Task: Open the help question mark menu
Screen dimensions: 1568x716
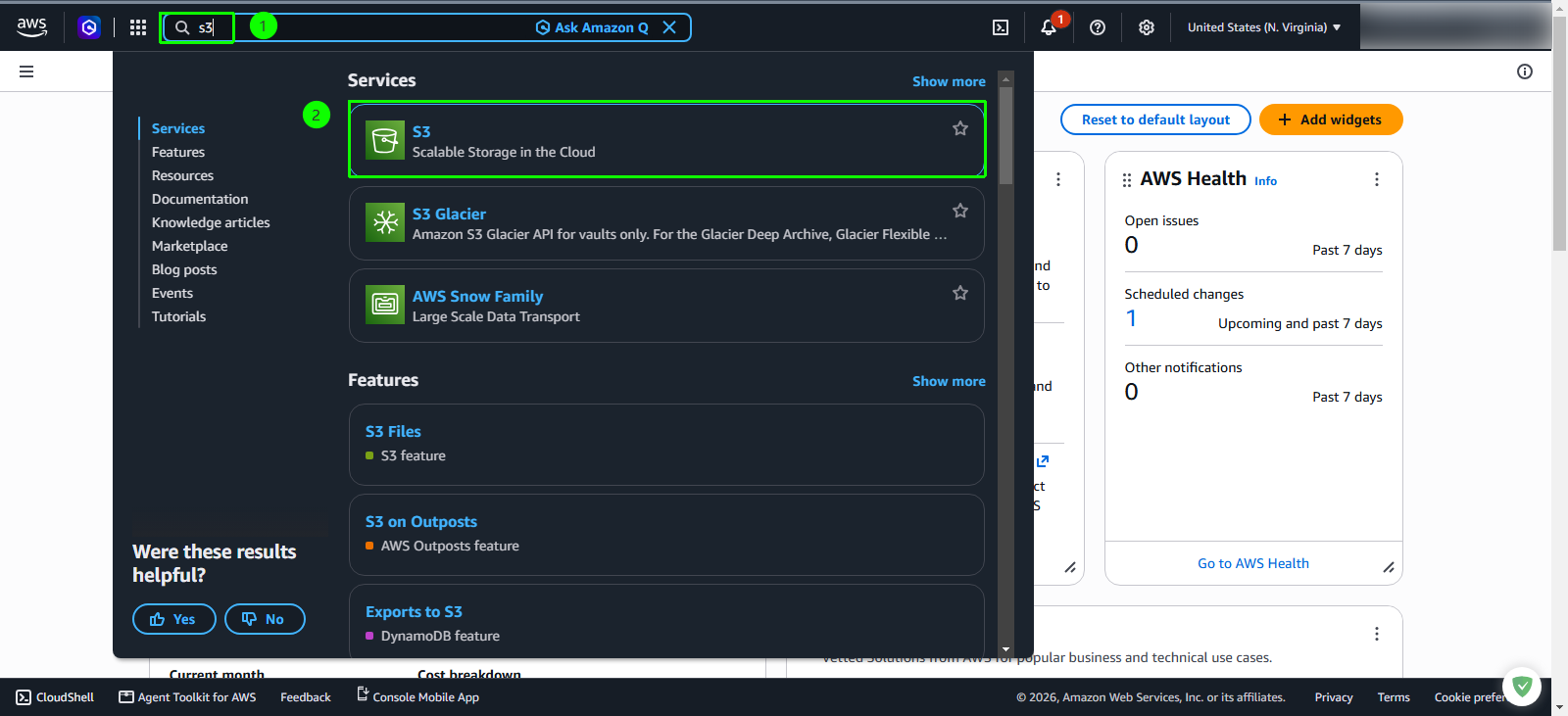Action: tap(1098, 27)
